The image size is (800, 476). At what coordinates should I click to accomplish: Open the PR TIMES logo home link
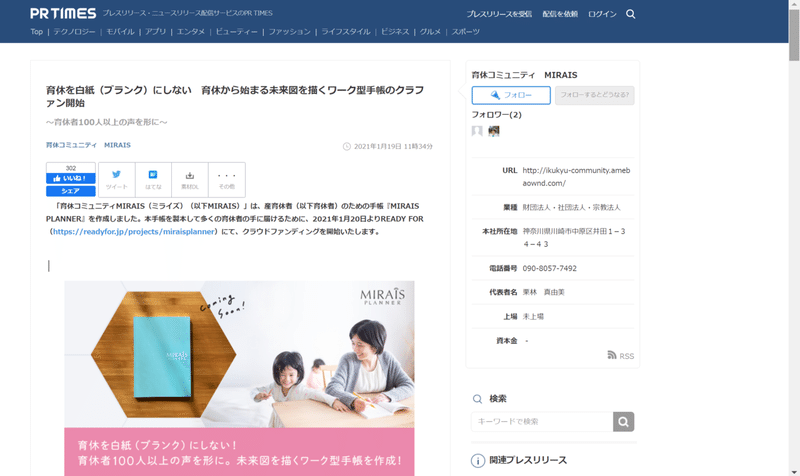click(x=63, y=13)
